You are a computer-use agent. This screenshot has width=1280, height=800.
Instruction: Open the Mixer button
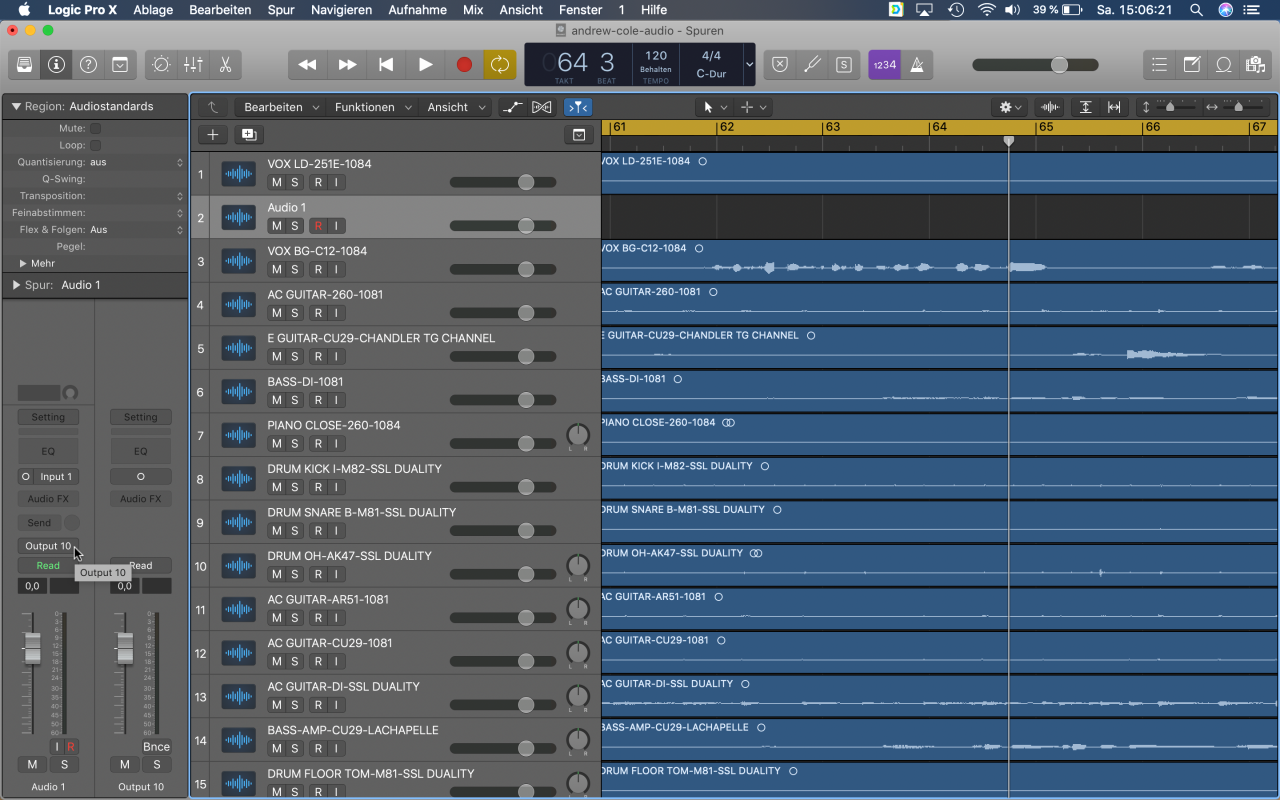point(194,64)
